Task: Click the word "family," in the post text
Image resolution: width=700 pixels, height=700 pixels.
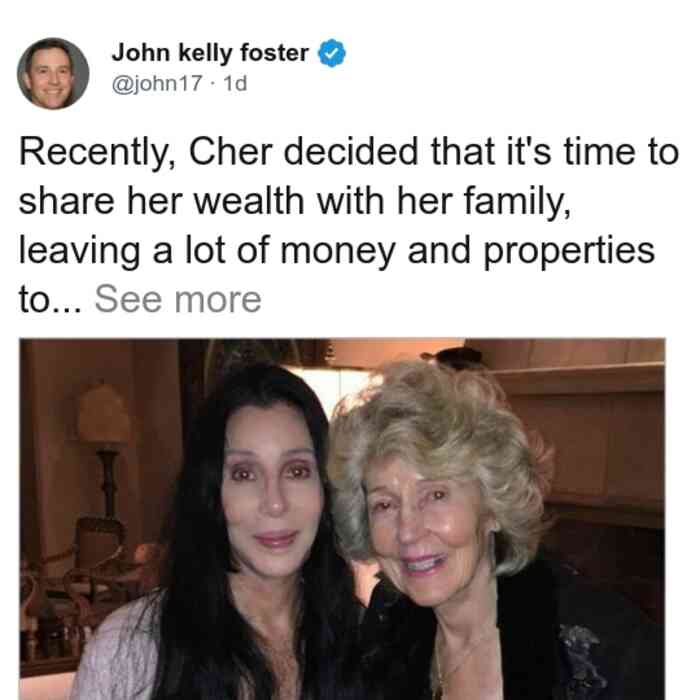Action: click(517, 202)
